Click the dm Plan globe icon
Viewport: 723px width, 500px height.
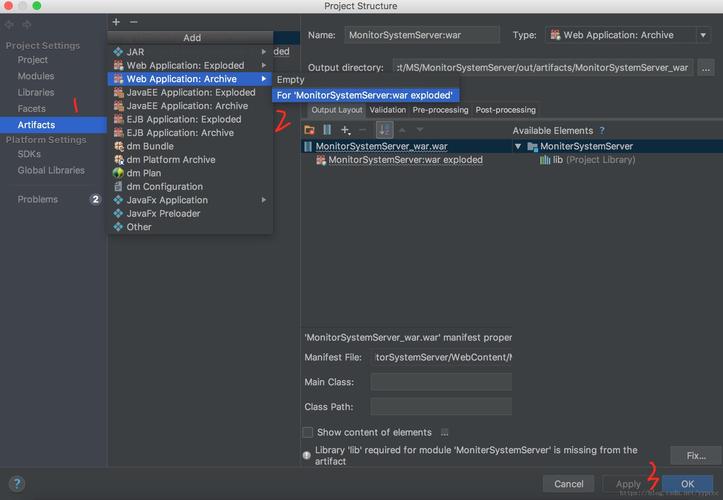pos(119,173)
